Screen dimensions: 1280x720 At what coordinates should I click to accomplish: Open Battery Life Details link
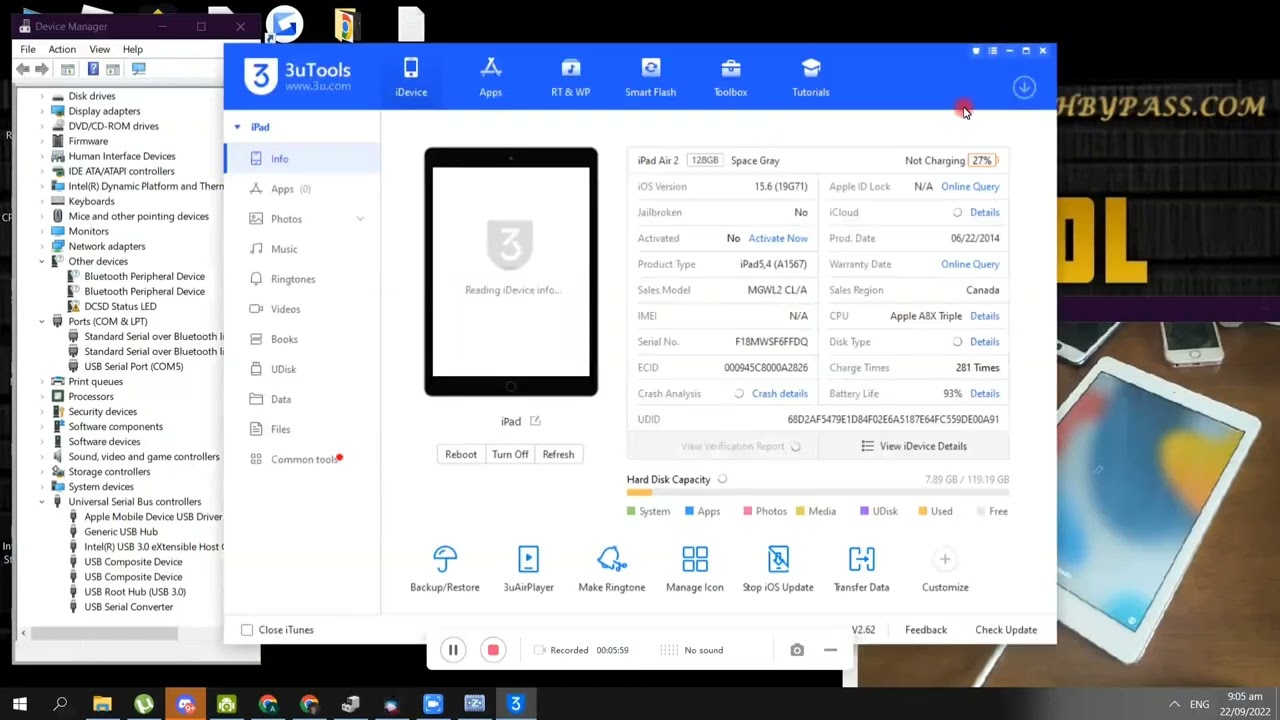pos(984,393)
